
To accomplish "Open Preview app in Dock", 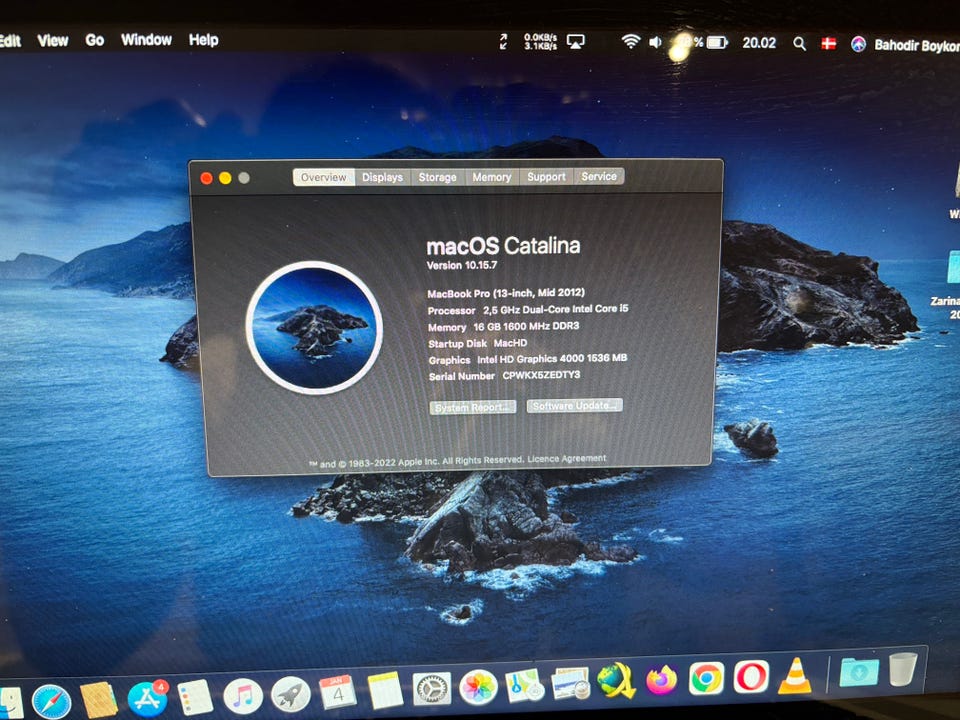I will click(570, 683).
